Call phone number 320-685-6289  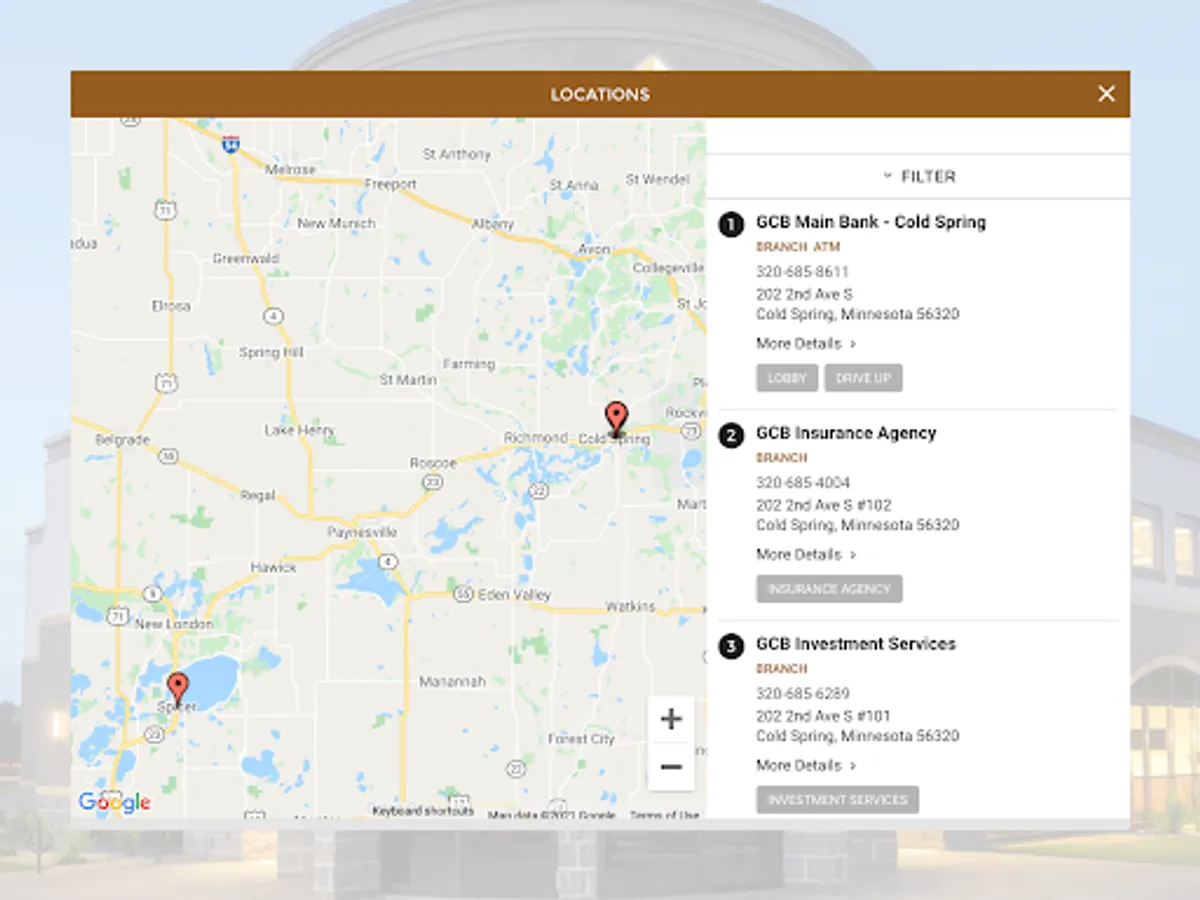tap(803, 694)
